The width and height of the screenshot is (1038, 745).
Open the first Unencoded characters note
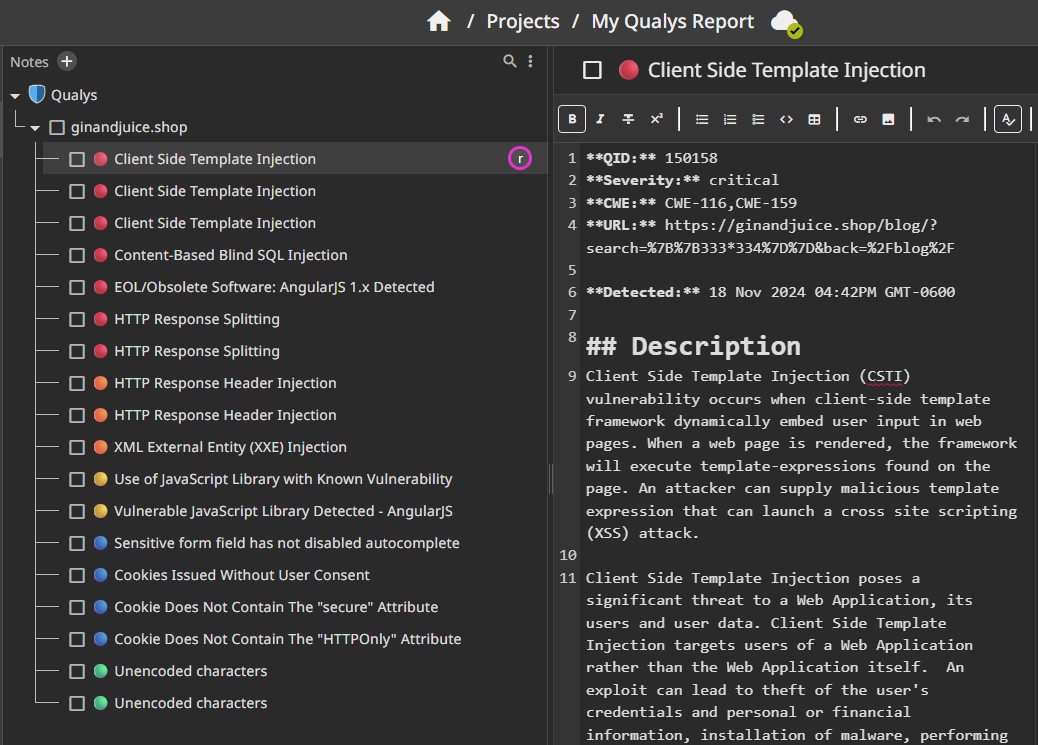pyautogui.click(x=191, y=671)
